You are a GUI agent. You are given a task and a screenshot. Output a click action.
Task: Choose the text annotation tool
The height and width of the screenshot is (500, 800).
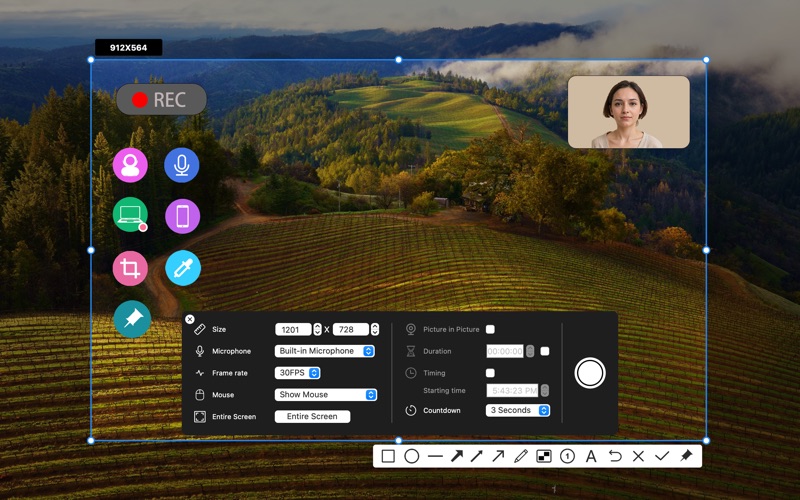[591, 456]
